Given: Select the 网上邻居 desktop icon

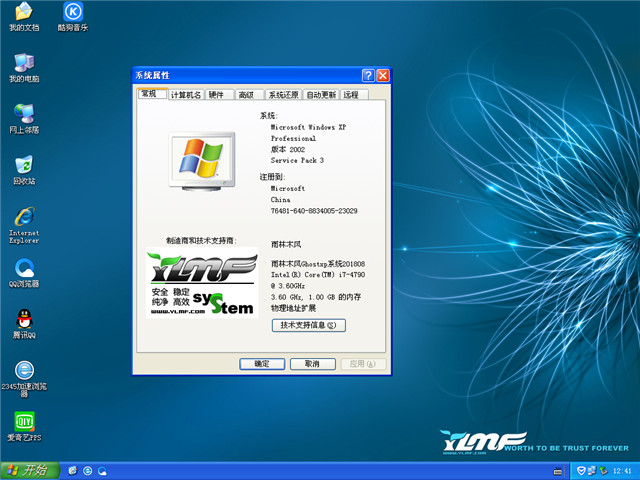Looking at the screenshot, I should coord(24,113).
